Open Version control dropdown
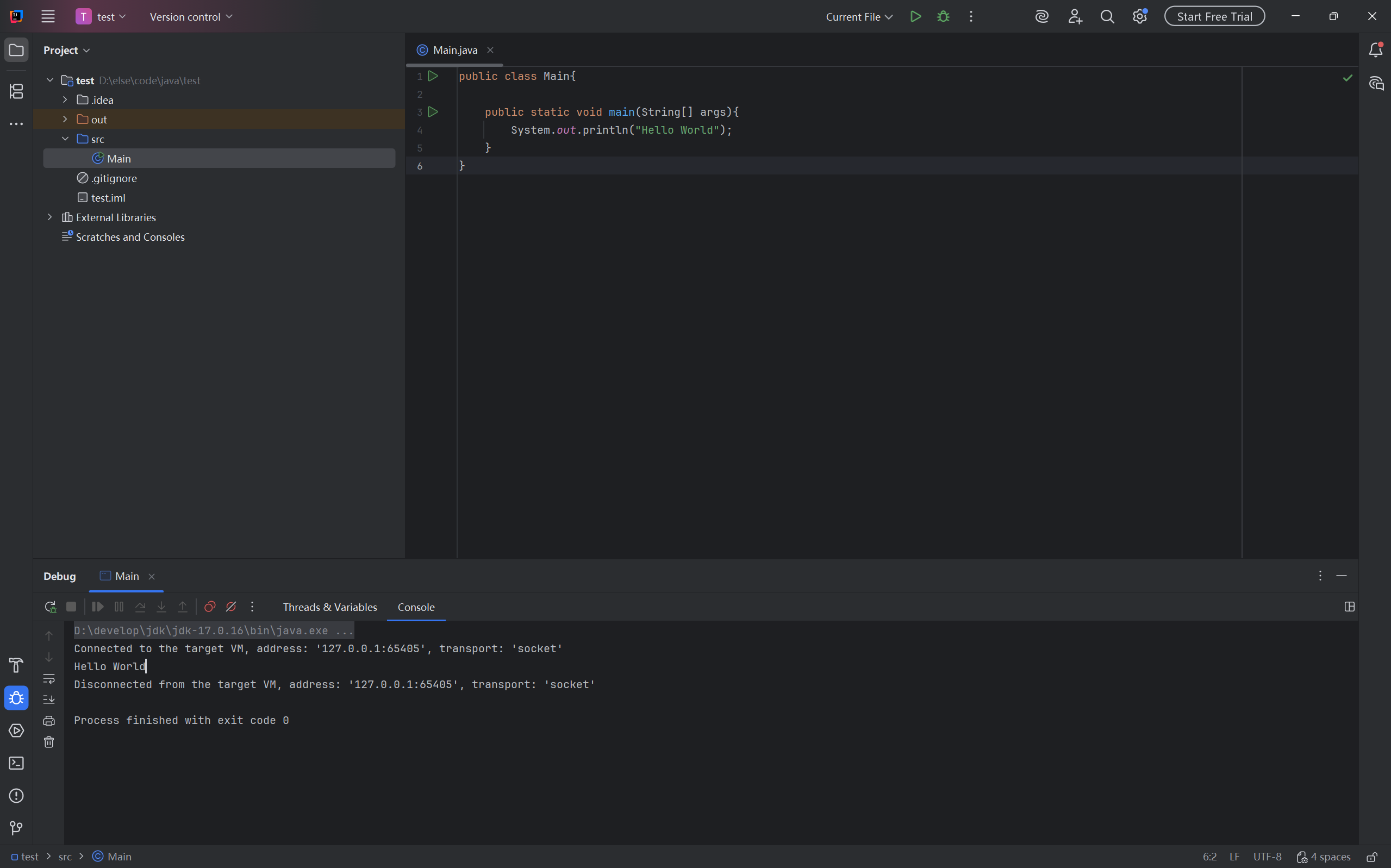1391x868 pixels. click(x=191, y=17)
